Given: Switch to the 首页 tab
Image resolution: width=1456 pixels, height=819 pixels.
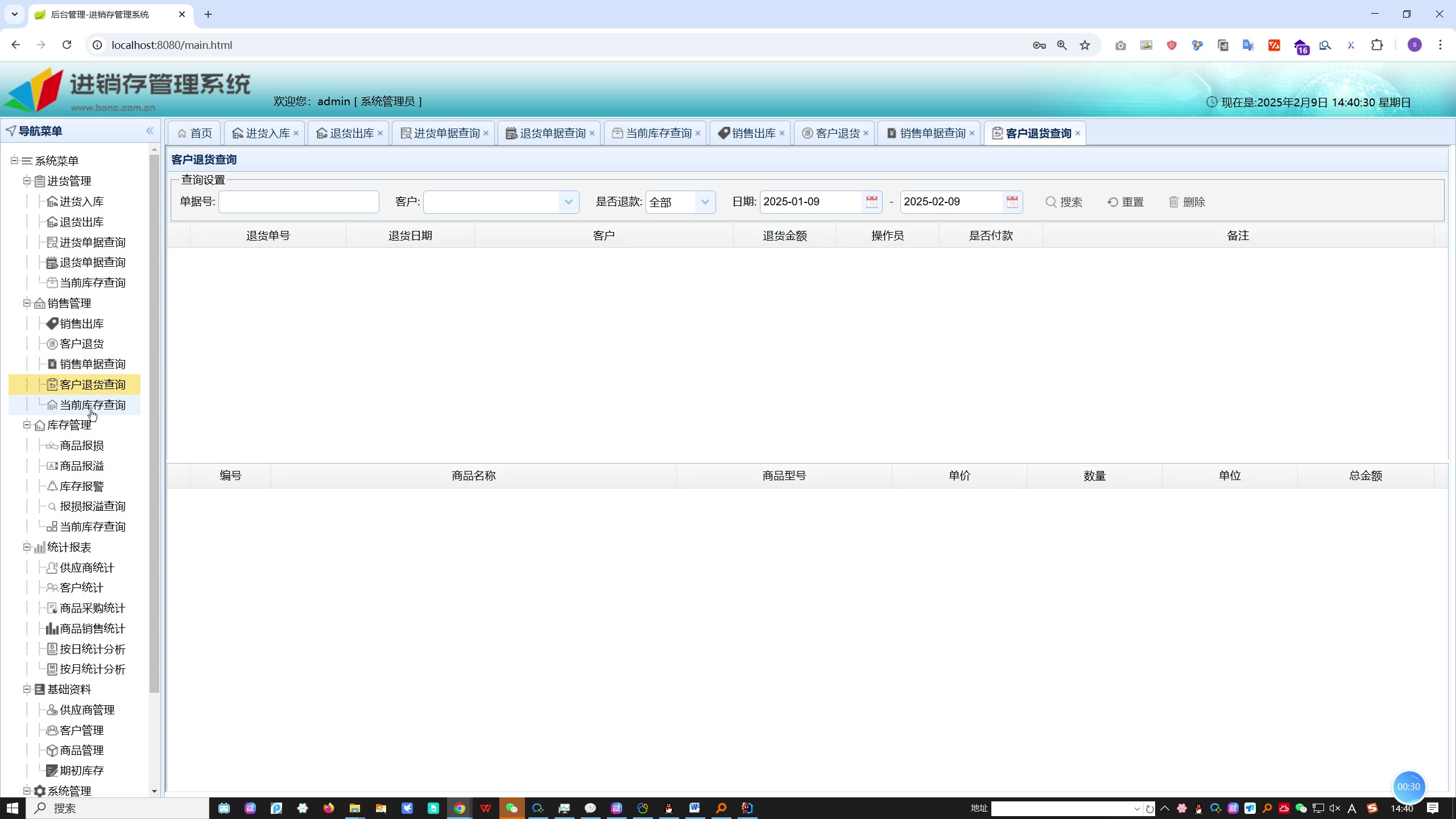Looking at the screenshot, I should [195, 133].
